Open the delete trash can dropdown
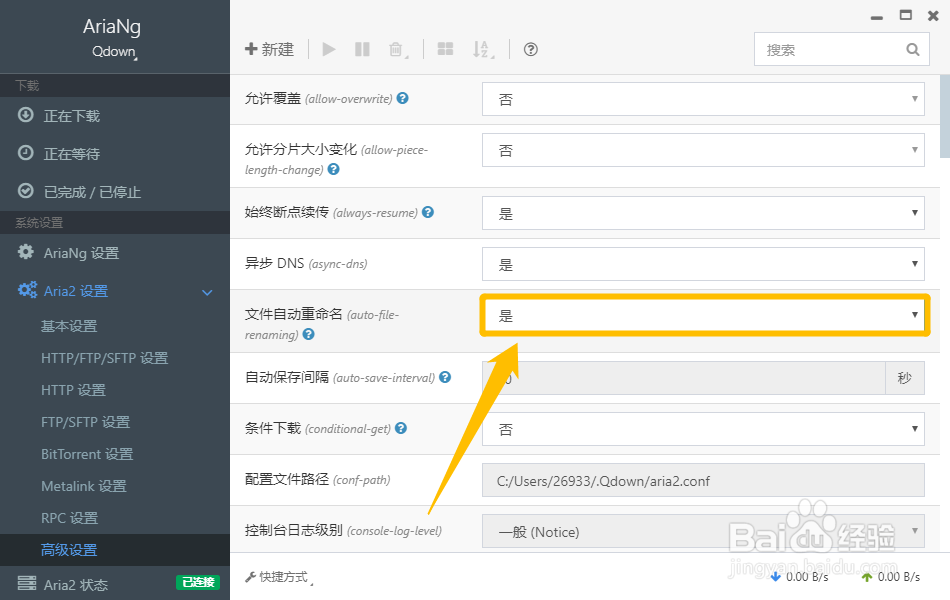Viewport: 950px width, 600px height. click(397, 49)
